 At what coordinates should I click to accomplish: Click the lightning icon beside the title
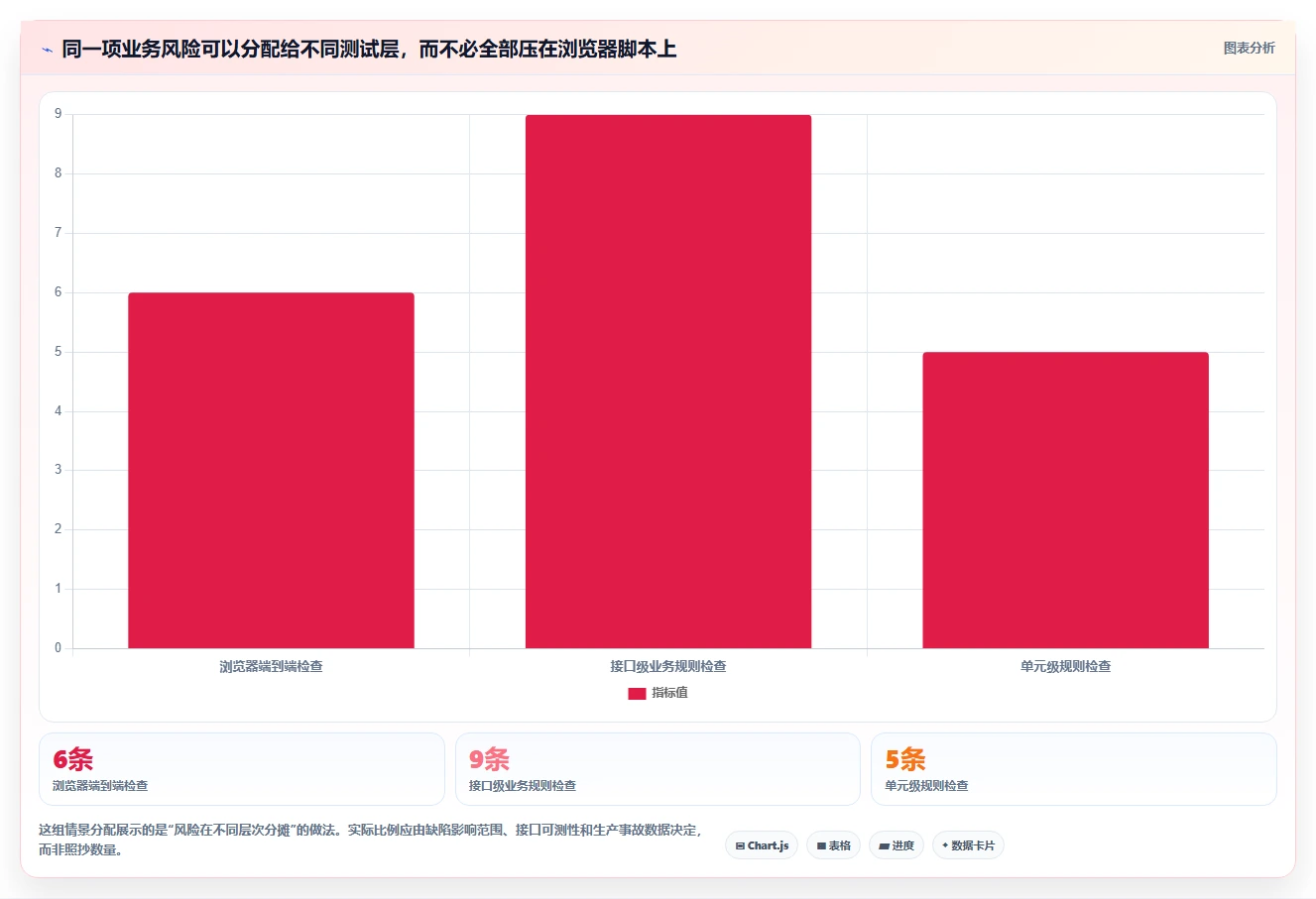[x=47, y=50]
